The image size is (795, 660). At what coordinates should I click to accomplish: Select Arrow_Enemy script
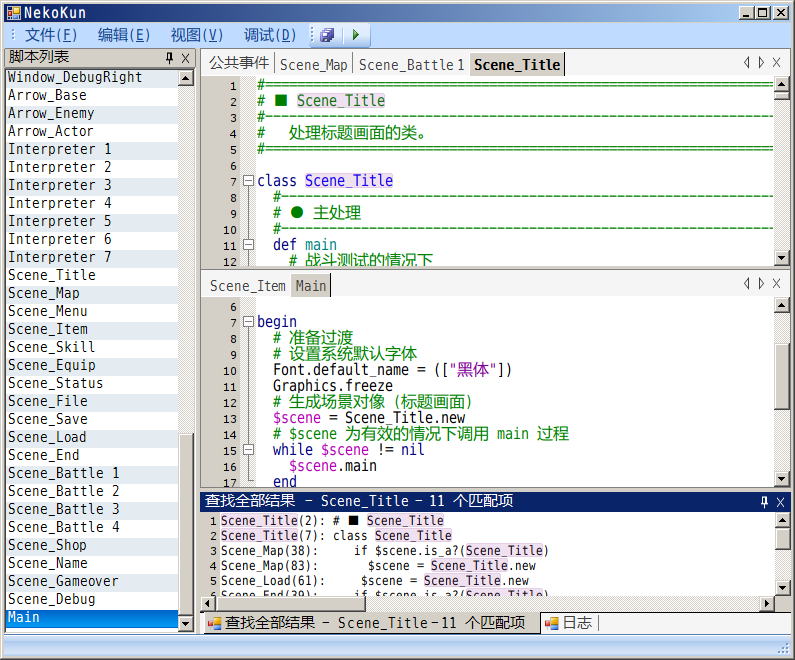(92, 114)
